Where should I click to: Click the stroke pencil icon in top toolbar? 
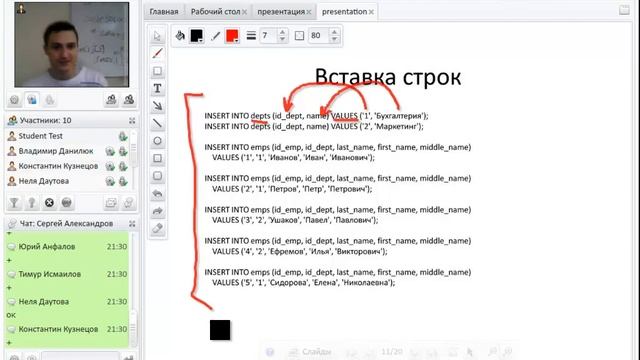point(216,36)
